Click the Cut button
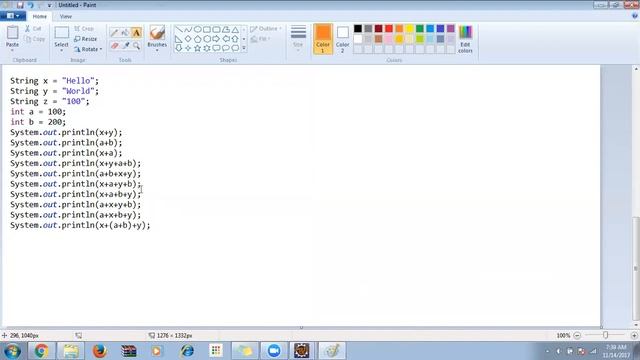Screen dimensions: 640x360 point(33,29)
